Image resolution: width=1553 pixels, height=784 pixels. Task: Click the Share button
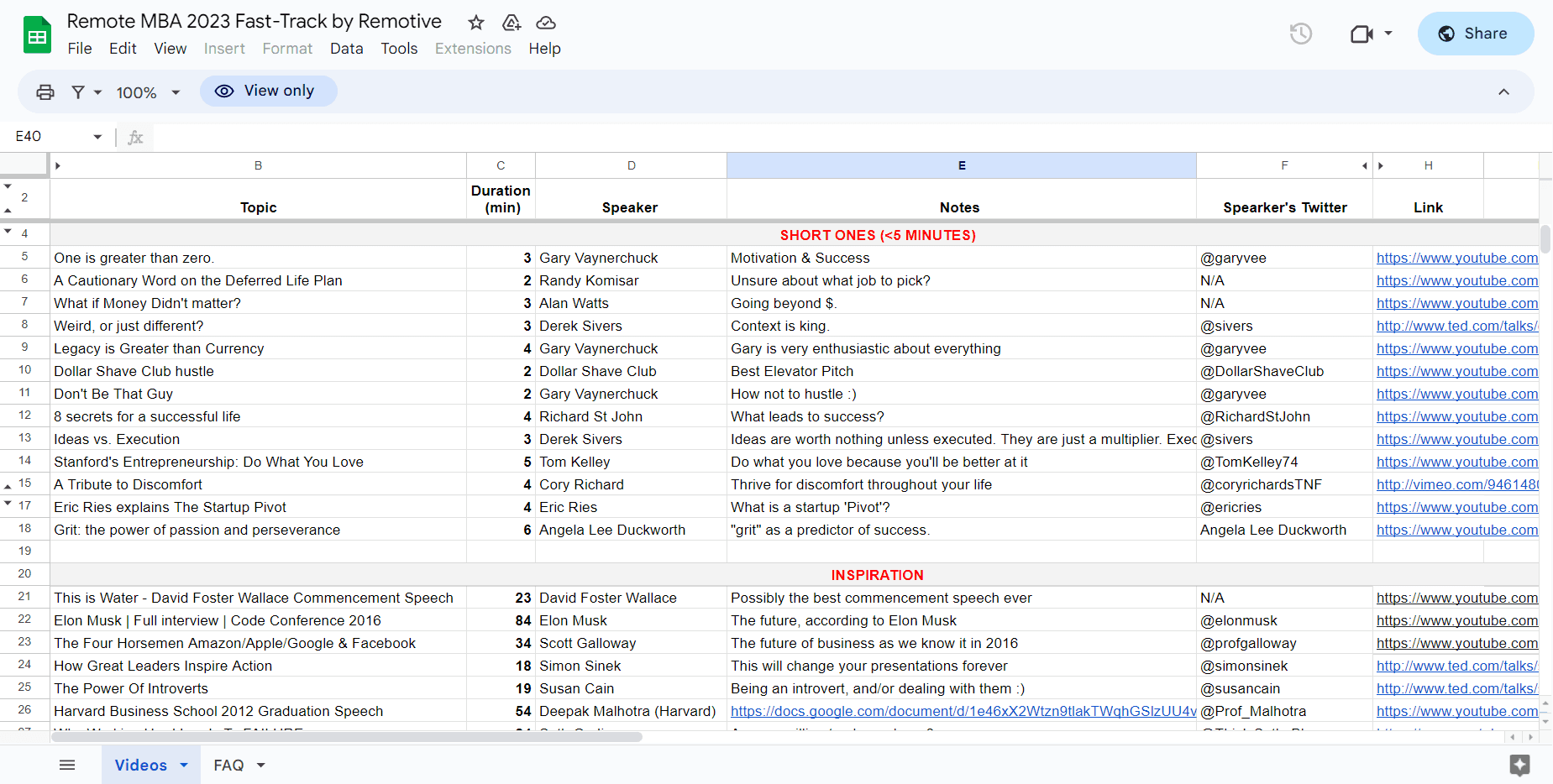(x=1476, y=34)
